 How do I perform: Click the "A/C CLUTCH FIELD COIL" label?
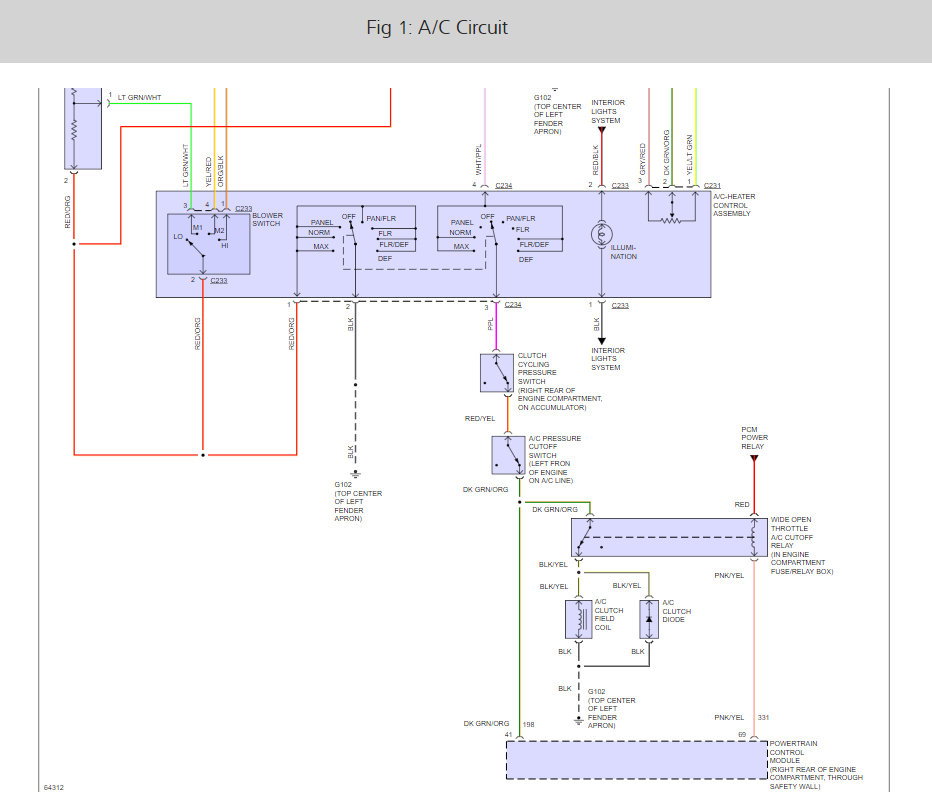coord(609,614)
